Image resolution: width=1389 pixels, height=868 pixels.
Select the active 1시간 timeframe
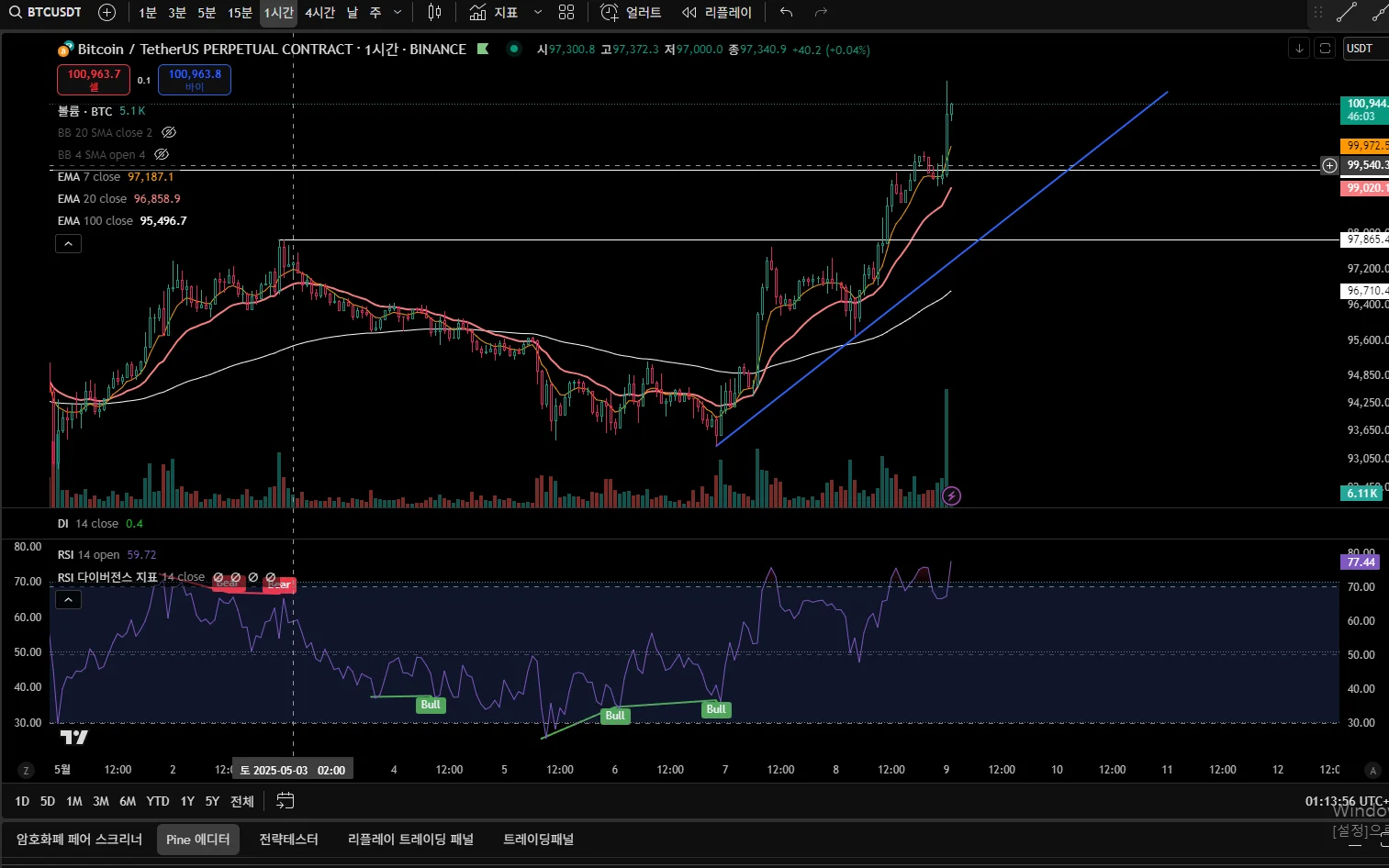[278, 12]
